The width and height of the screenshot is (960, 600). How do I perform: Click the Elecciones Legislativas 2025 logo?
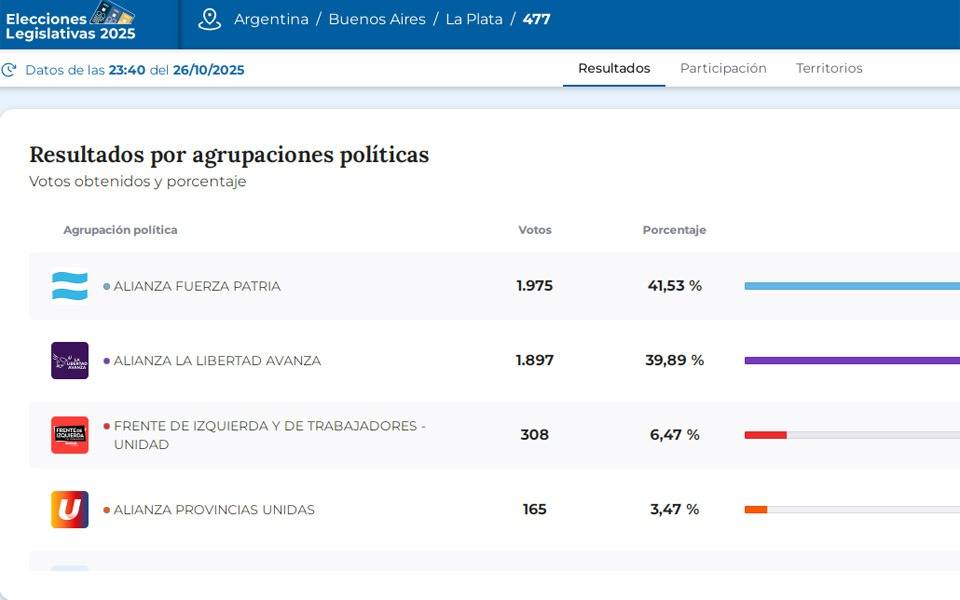[x=70, y=22]
